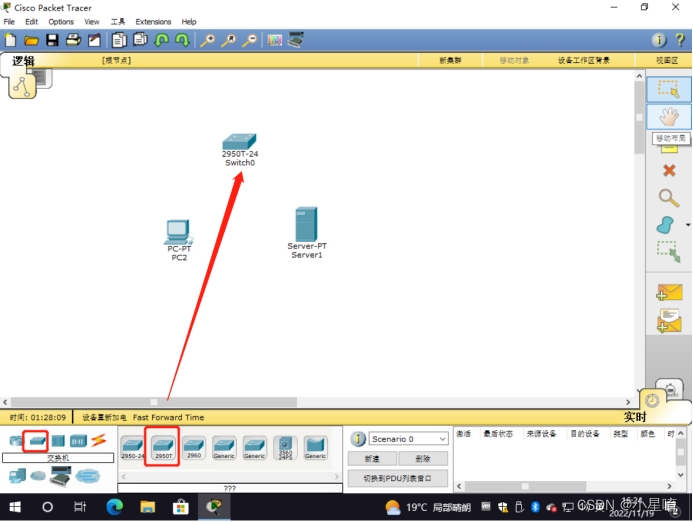693x522 pixels.
Task: Zoom in using magnifier plus icon
Action: (207, 40)
